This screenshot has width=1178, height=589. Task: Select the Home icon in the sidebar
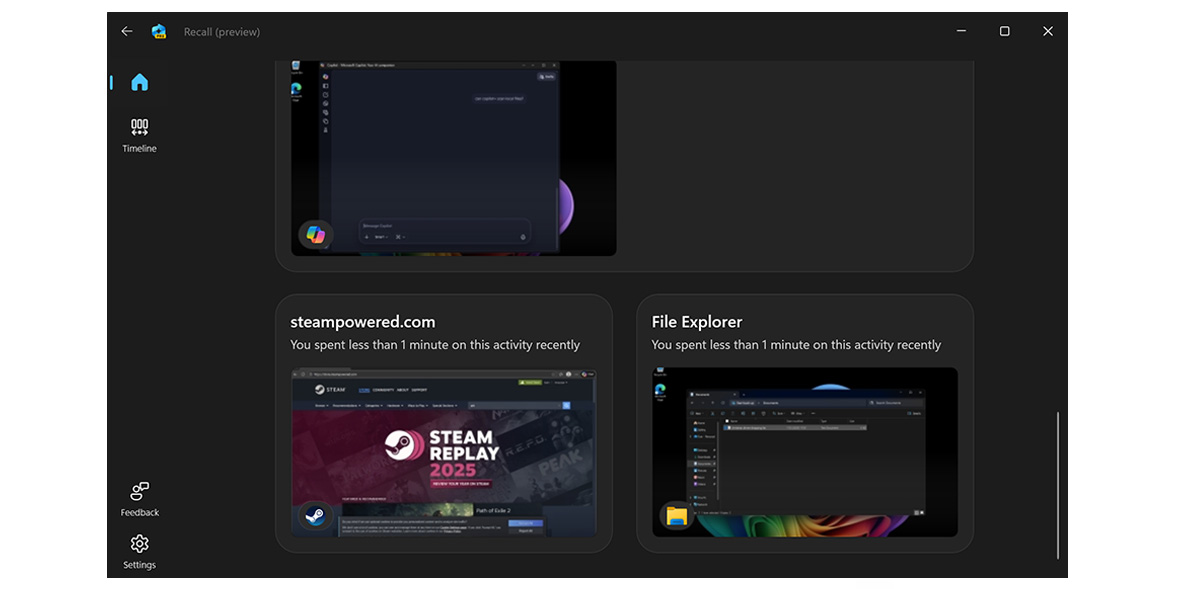[x=139, y=83]
